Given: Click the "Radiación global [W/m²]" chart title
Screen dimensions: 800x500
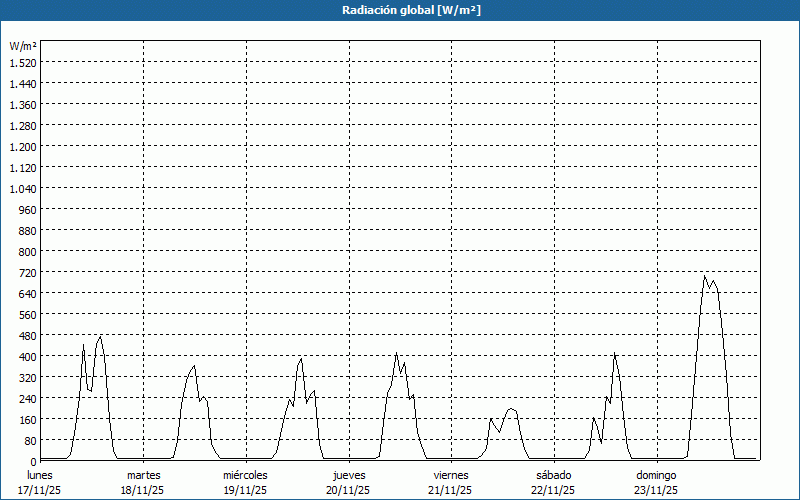Looking at the screenshot, I should tap(400, 10).
